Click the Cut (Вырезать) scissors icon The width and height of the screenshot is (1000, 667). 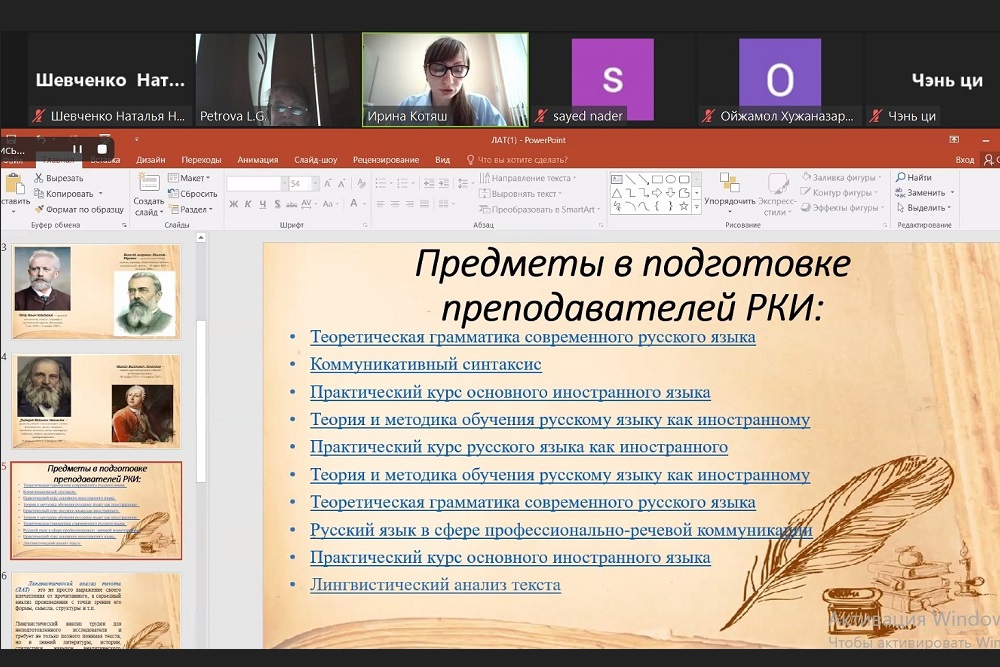point(39,178)
